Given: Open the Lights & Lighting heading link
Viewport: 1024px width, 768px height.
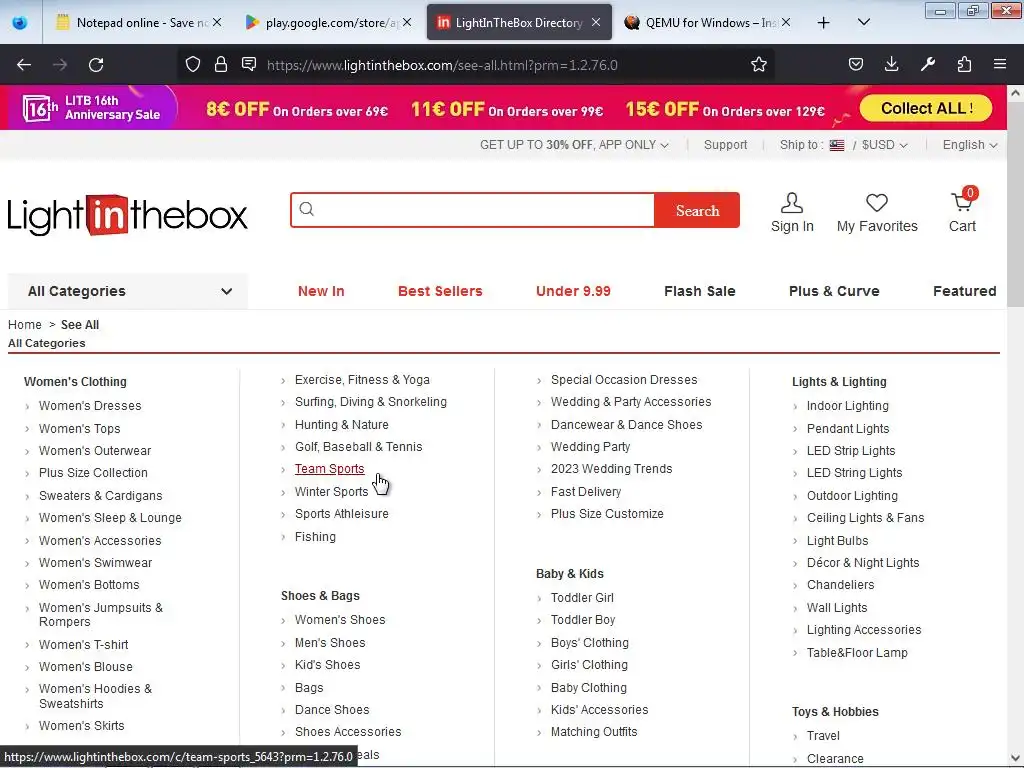Looking at the screenshot, I should (x=839, y=381).
